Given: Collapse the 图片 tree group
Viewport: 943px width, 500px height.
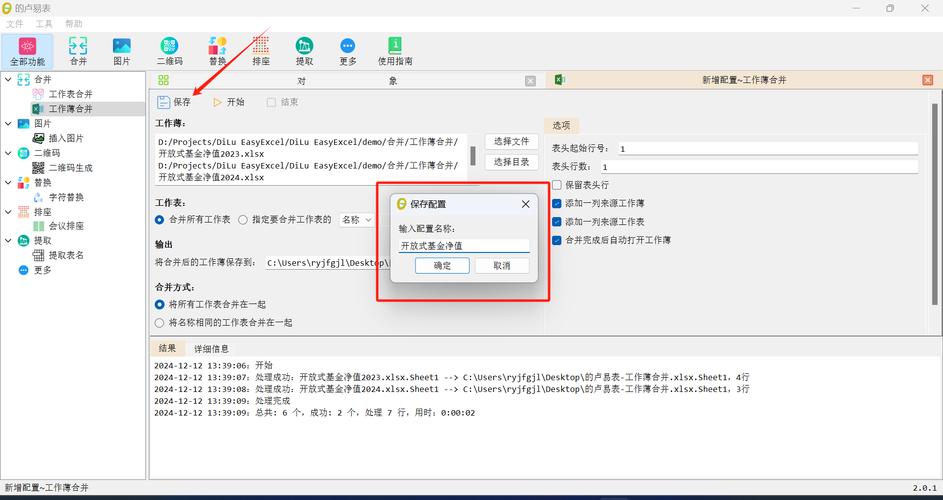Looking at the screenshot, I should click(8, 123).
